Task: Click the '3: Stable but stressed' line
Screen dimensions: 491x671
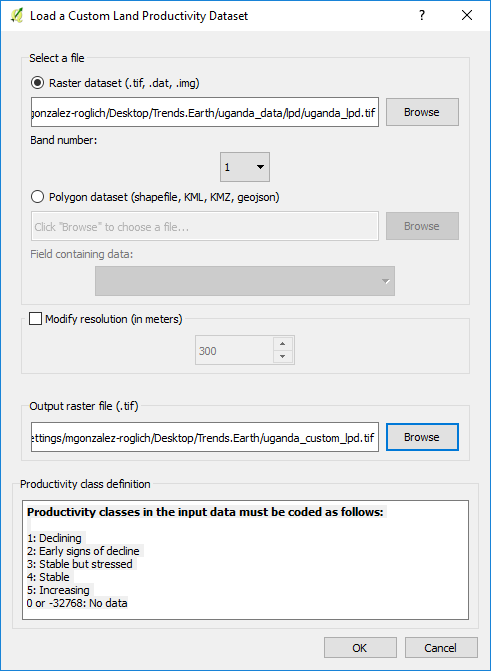Action: click(x=80, y=564)
